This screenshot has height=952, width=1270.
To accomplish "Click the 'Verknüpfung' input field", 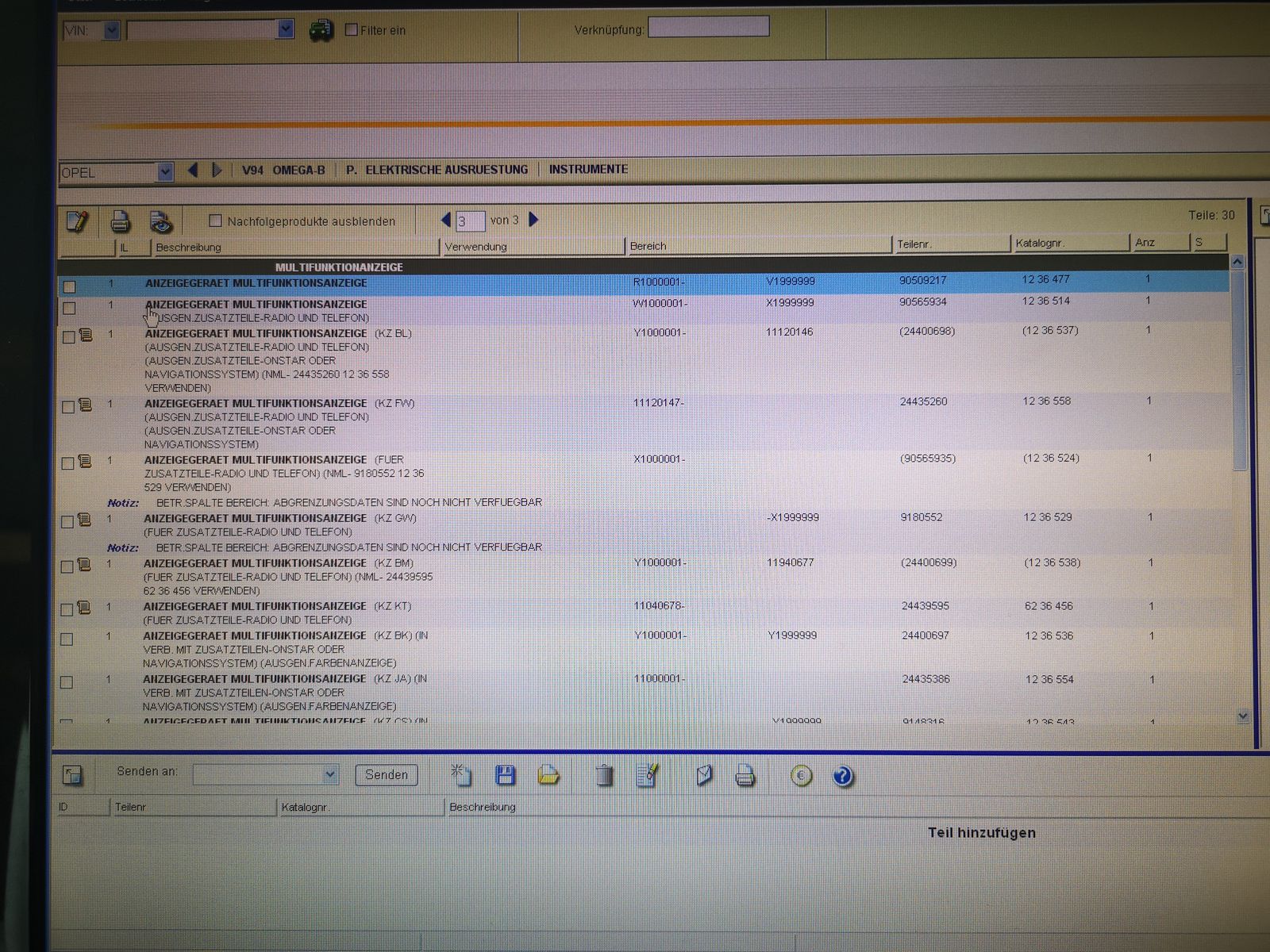I will click(708, 28).
